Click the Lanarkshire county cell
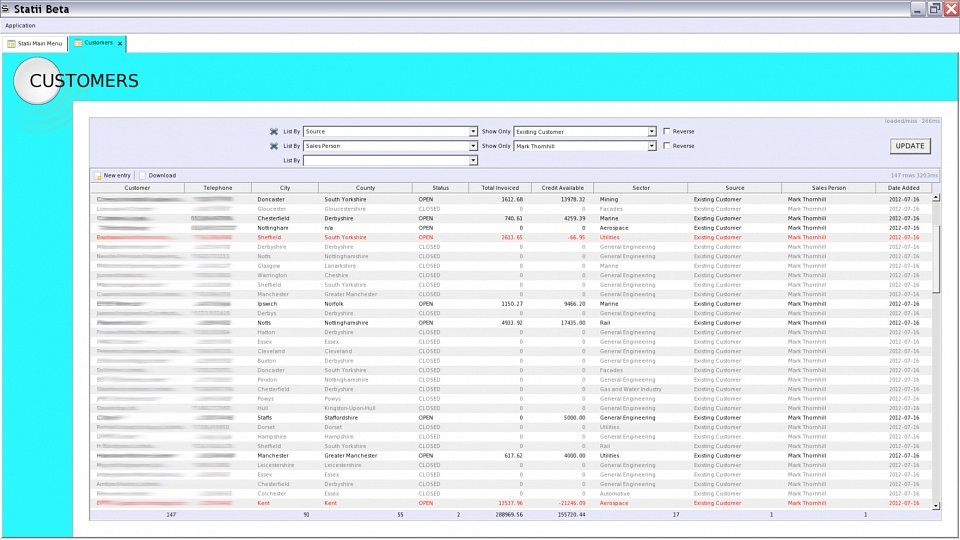Viewport: 960px width, 540px height. pos(340,266)
